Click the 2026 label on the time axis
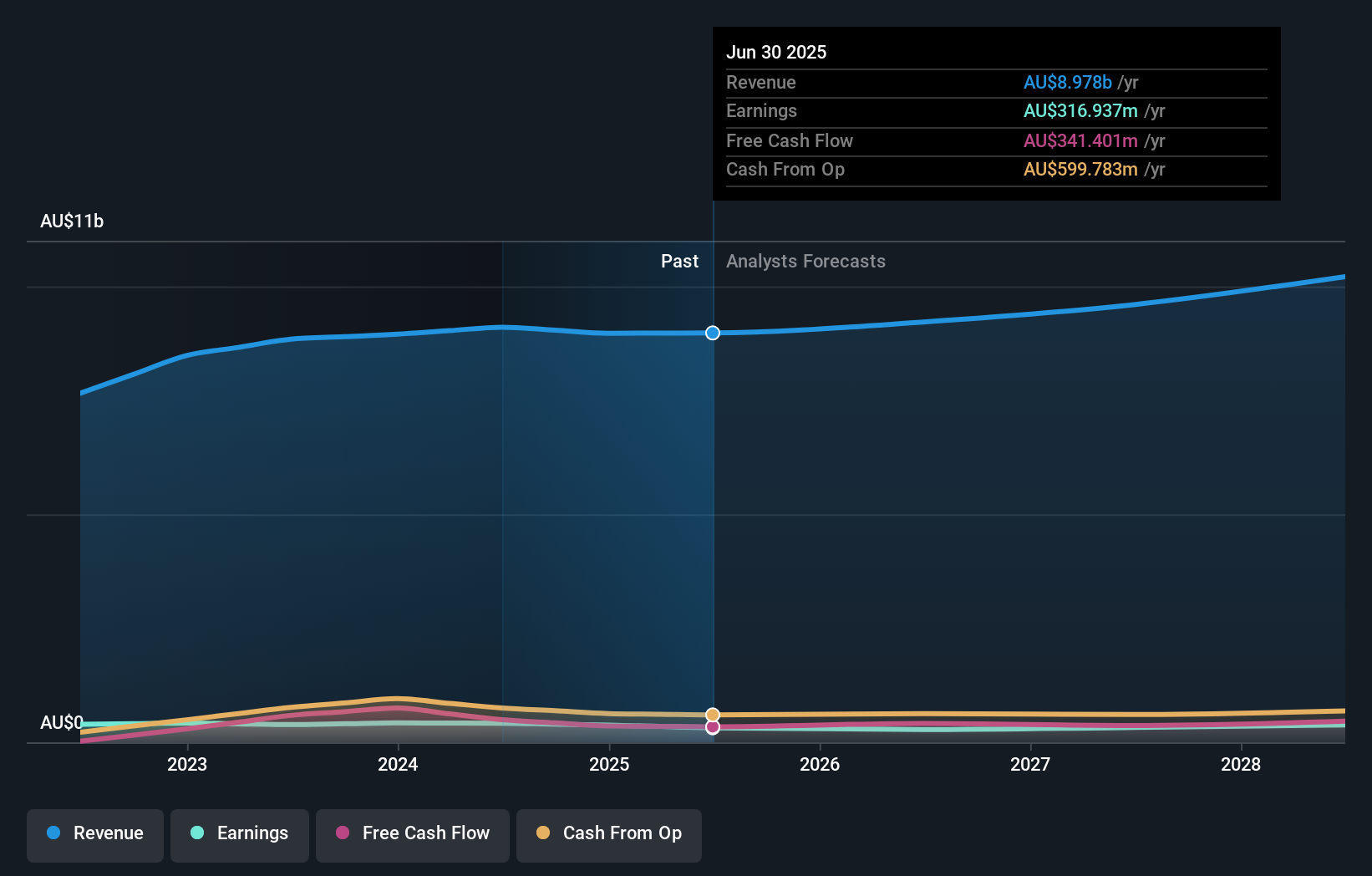The width and height of the screenshot is (1372, 876). point(821,764)
